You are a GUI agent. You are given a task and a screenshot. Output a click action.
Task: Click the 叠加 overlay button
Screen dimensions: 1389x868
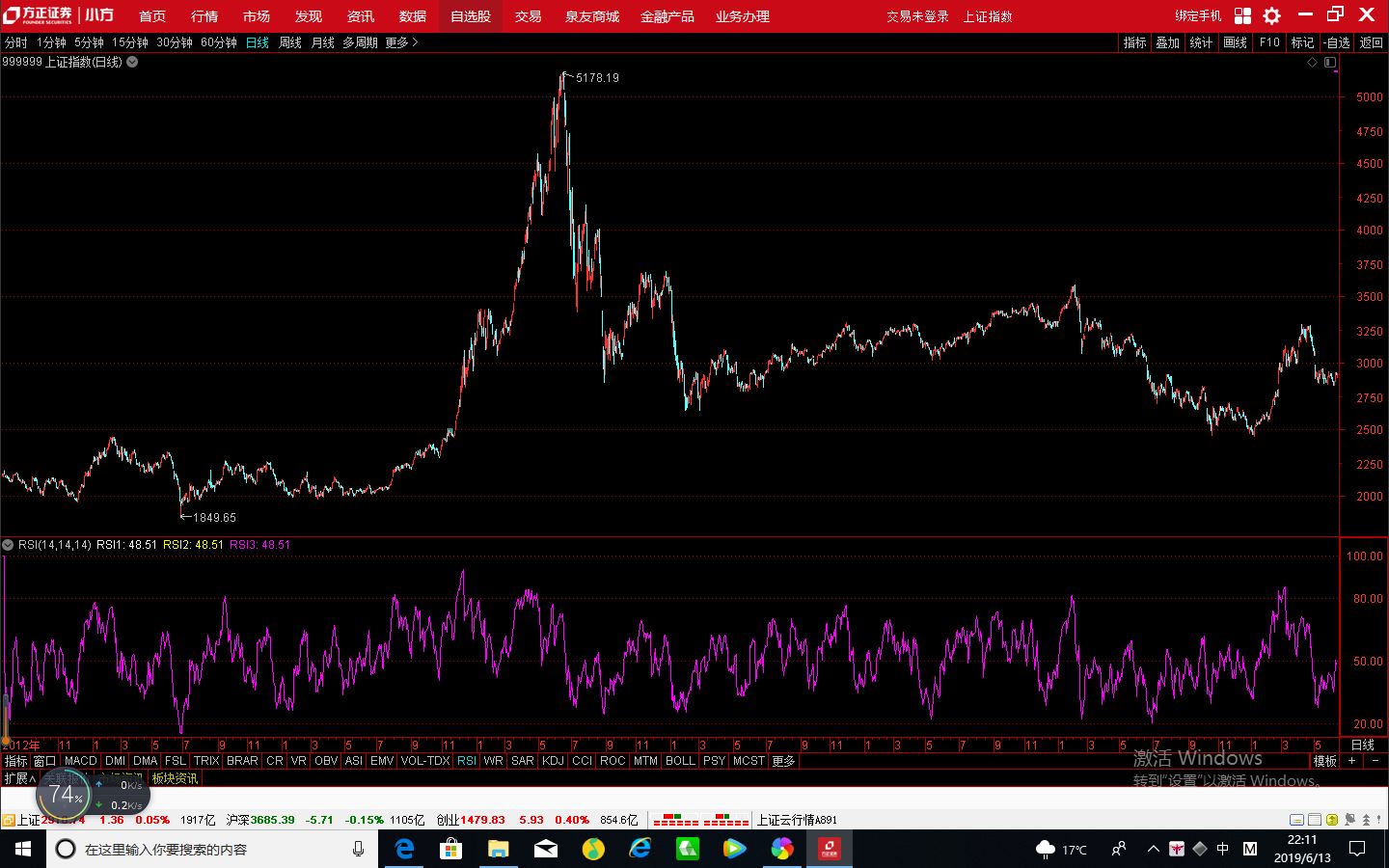pyautogui.click(x=1168, y=42)
